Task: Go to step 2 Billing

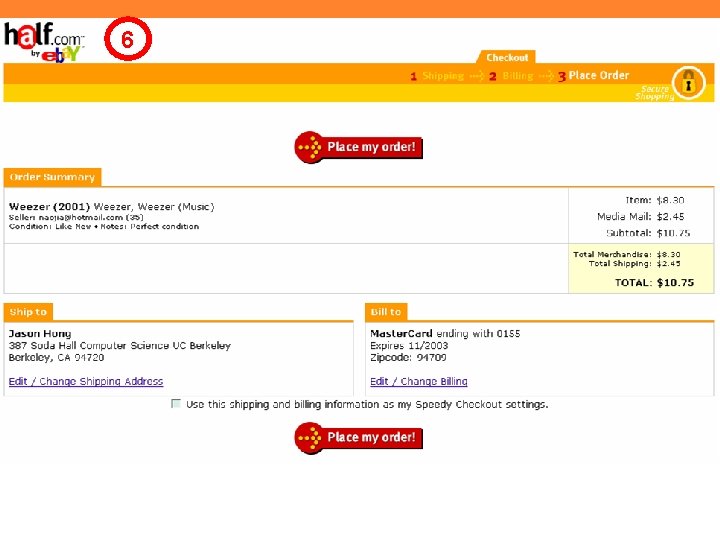Action: pyautogui.click(x=511, y=76)
